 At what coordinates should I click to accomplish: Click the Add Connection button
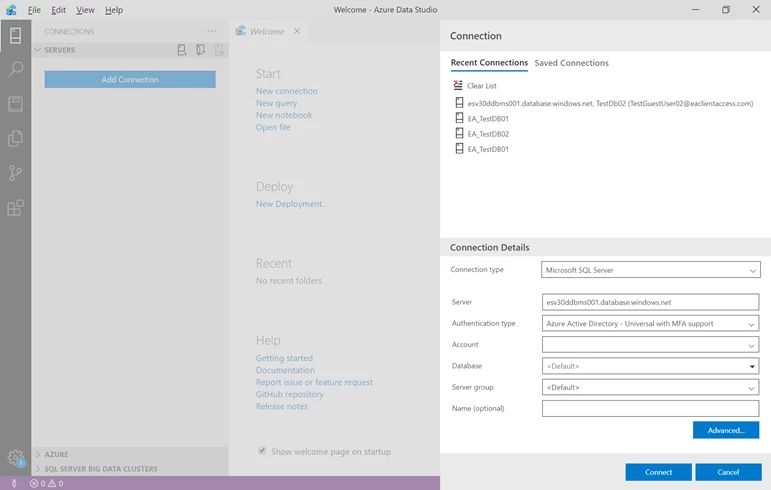point(130,79)
